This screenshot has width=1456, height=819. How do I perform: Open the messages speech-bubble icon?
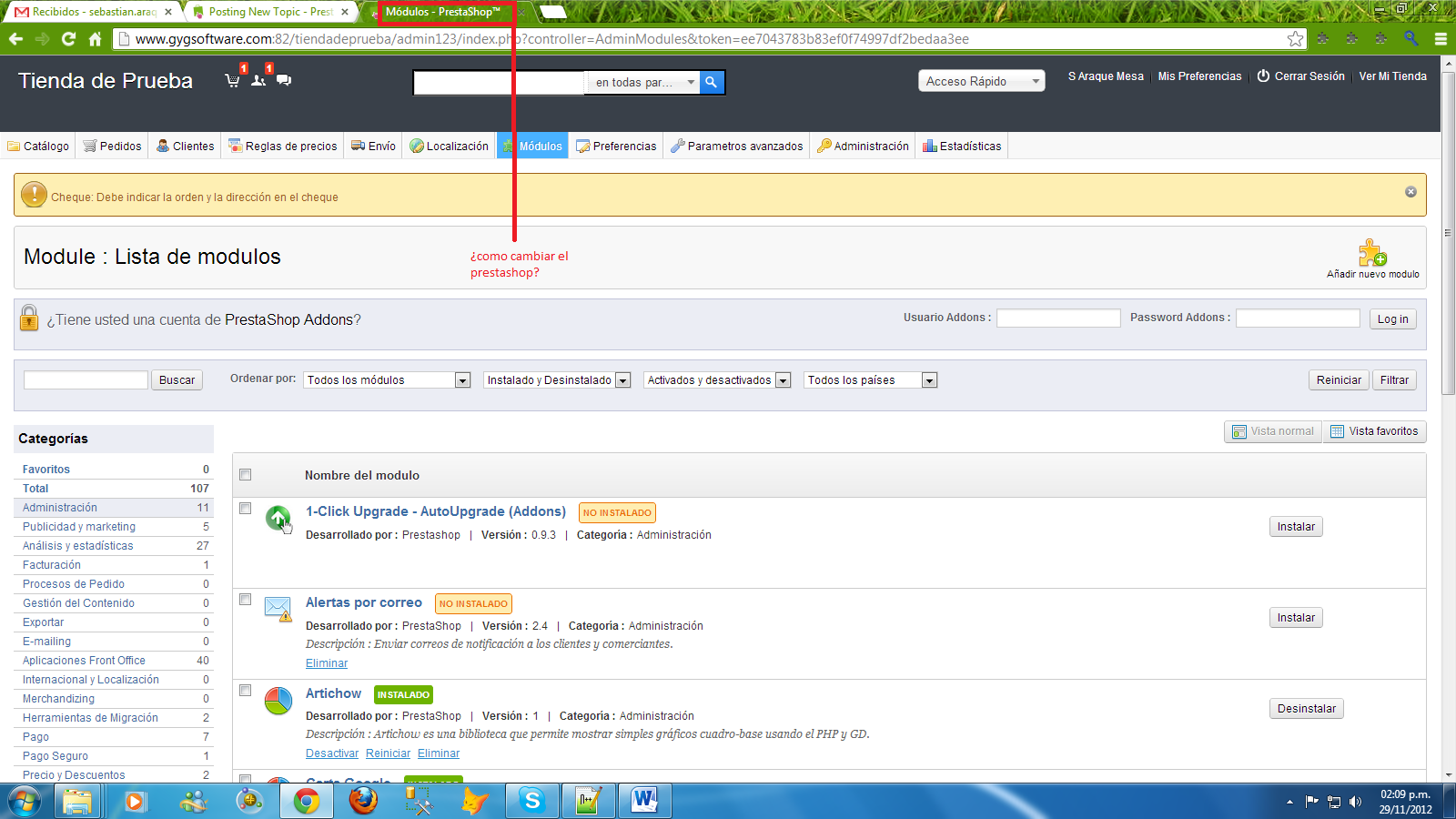pos(284,80)
